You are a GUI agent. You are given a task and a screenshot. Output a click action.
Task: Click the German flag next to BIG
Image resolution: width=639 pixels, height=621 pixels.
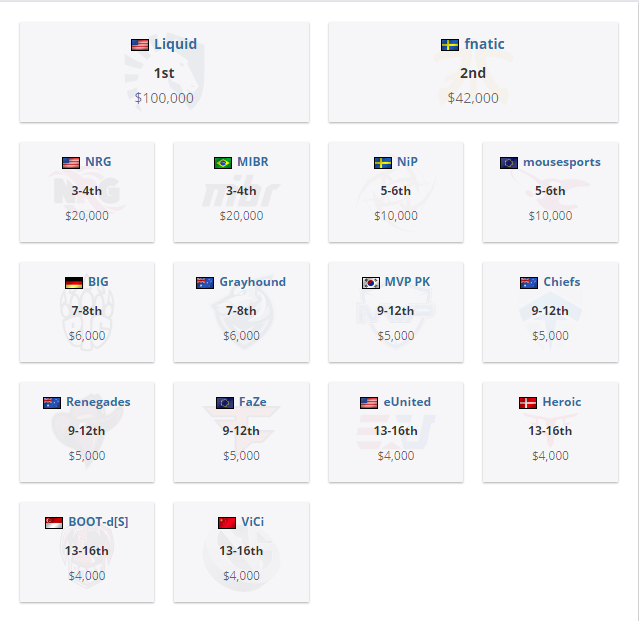click(x=73, y=283)
